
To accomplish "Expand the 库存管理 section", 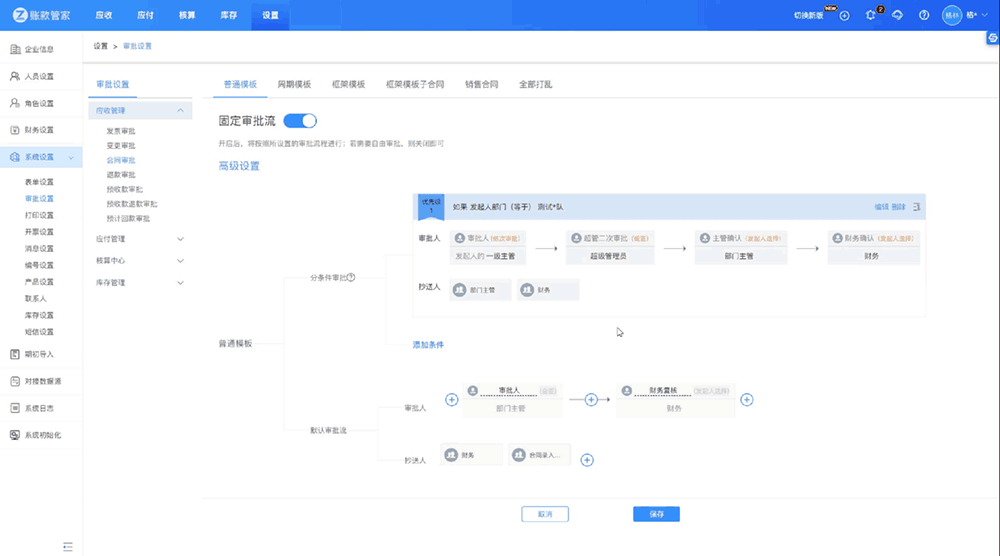I will tap(180, 283).
